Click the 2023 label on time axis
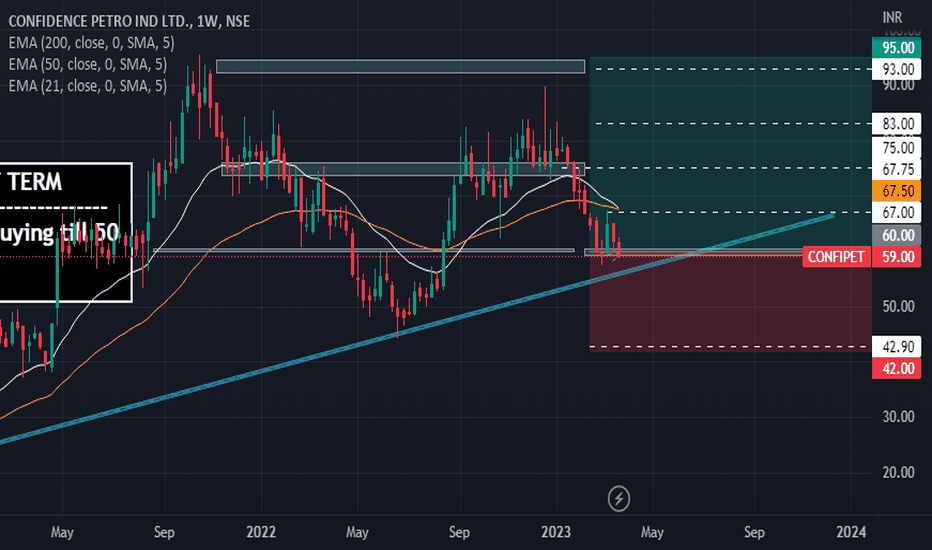Viewport: 932px width, 550px height. point(556,532)
